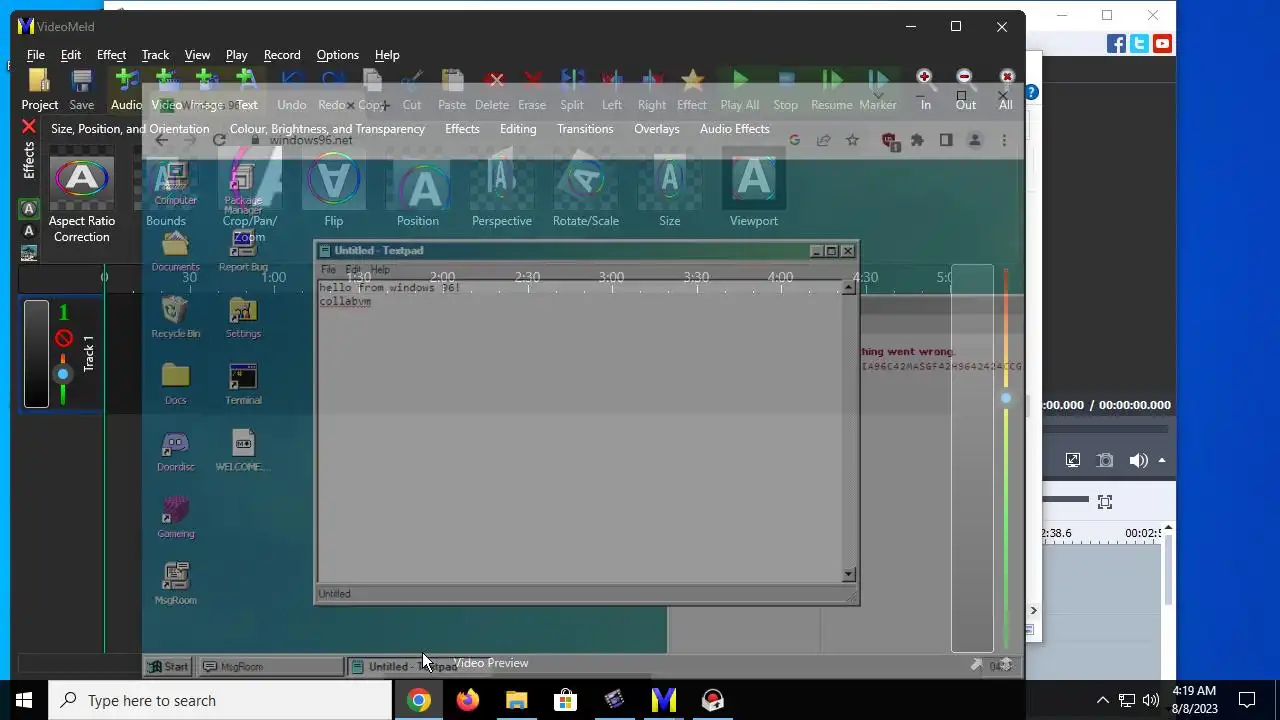Adjust the master volume slider knob
This screenshot has height=720, width=1280.
tap(1006, 398)
